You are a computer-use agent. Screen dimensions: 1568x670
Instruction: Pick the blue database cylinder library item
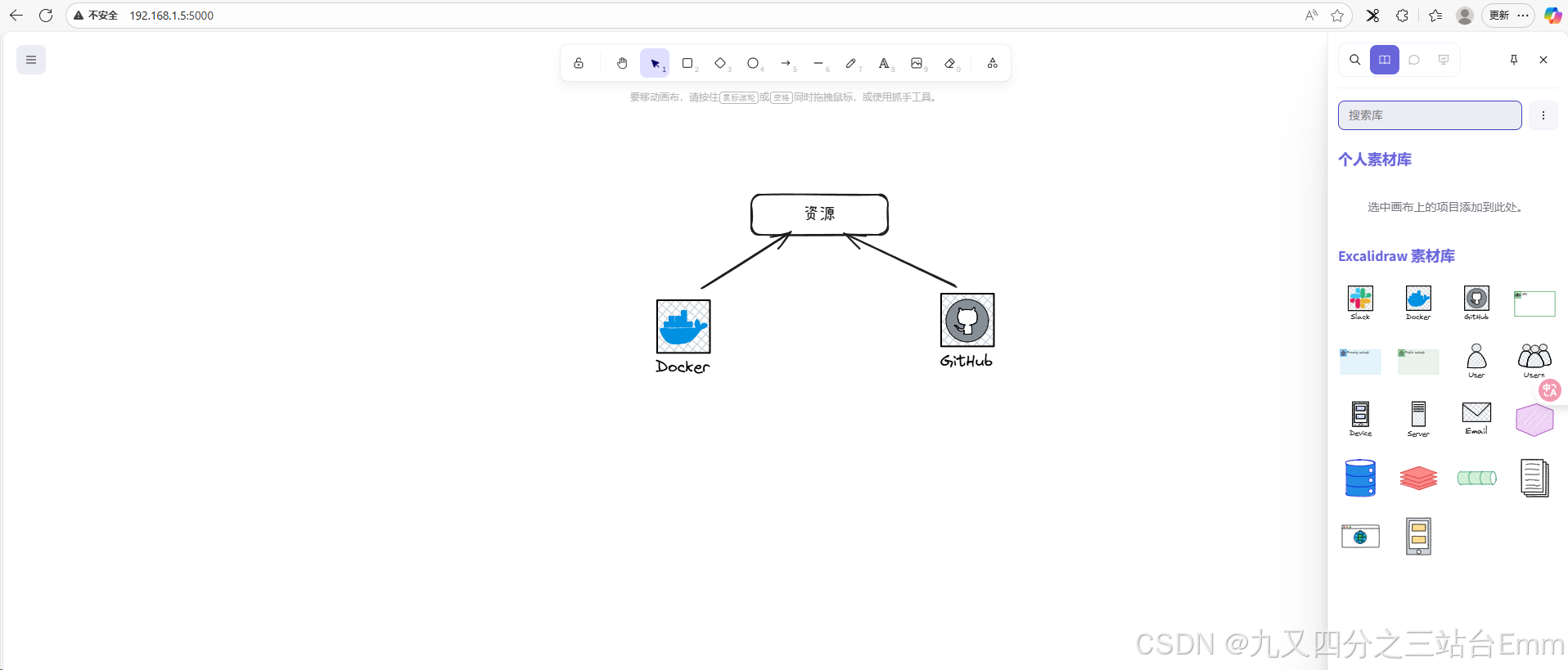[x=1360, y=478]
